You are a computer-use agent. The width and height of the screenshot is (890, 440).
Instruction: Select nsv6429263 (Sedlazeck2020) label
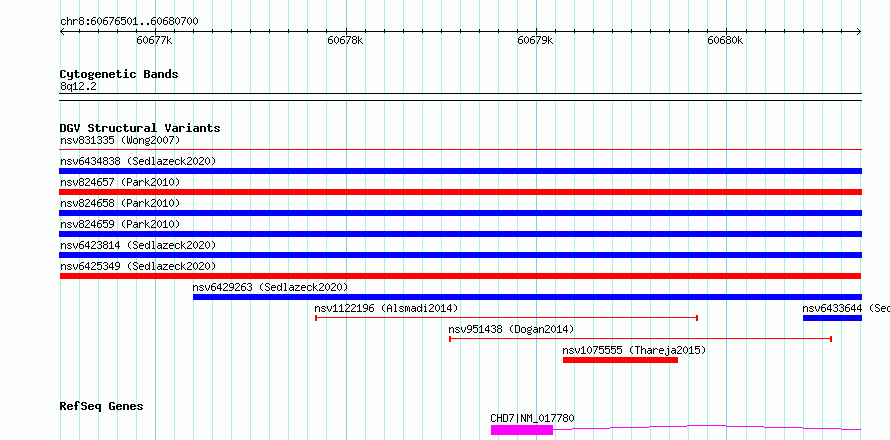(x=270, y=287)
